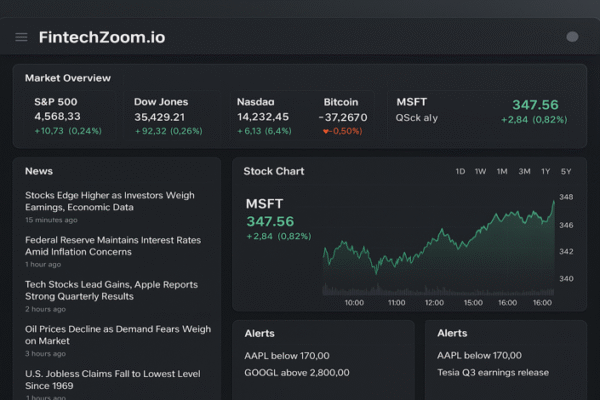
Task: Click the 347.56 price in Stock Chart
Action: [270, 222]
